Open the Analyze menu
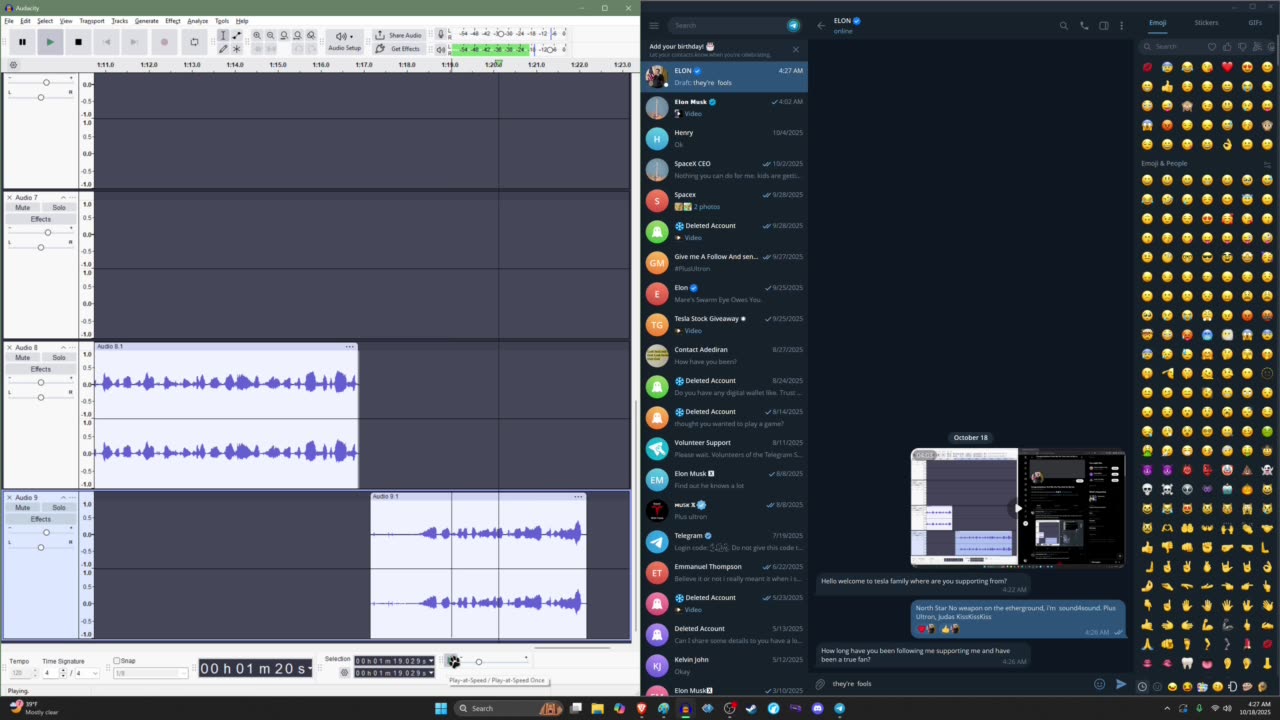 198,21
